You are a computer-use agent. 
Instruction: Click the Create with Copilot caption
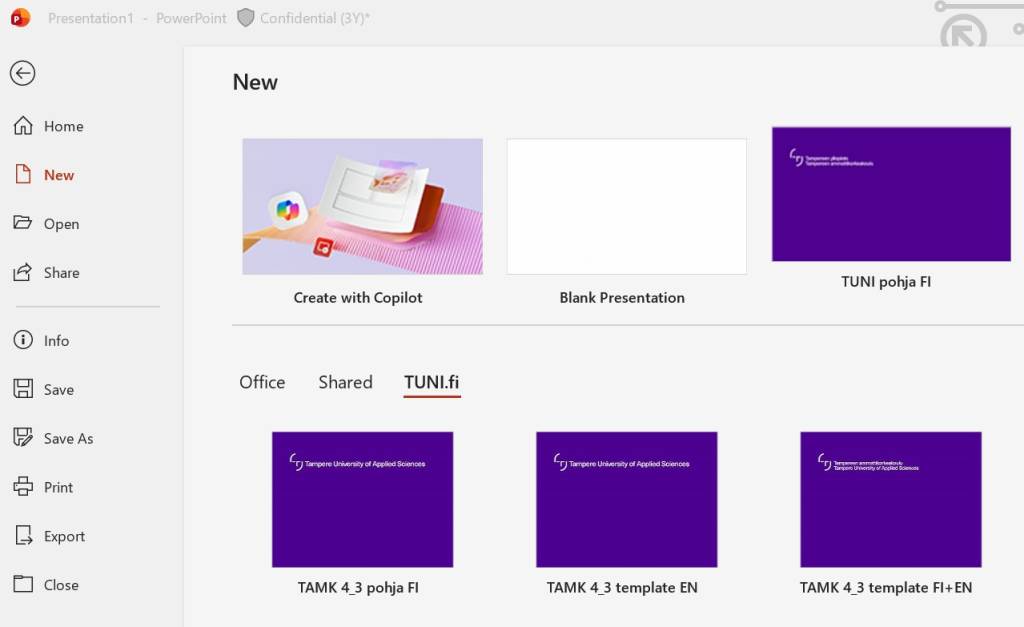pyautogui.click(x=358, y=298)
